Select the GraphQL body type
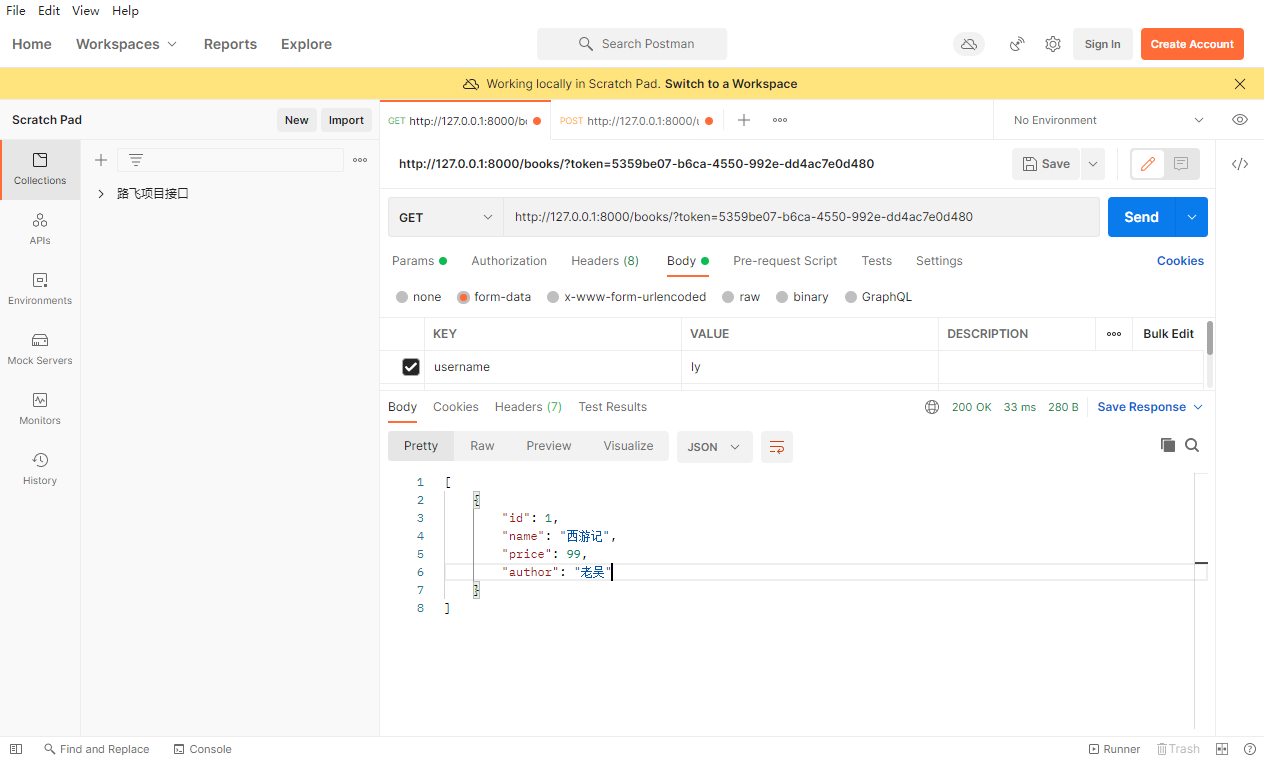1264x761 pixels. tap(851, 297)
